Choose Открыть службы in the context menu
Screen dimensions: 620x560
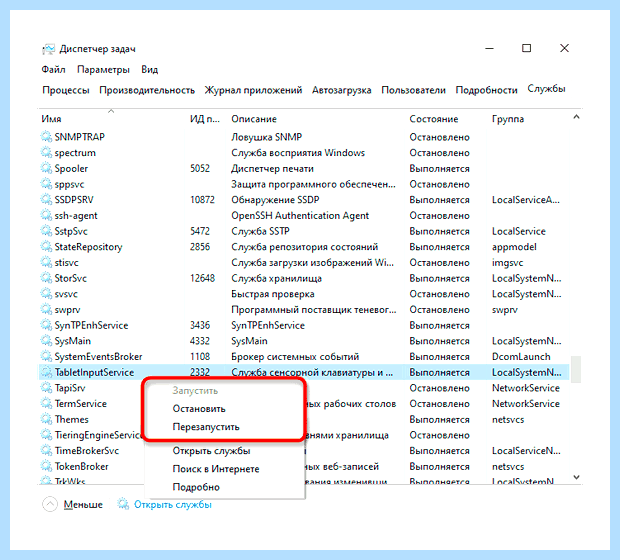[x=212, y=451]
